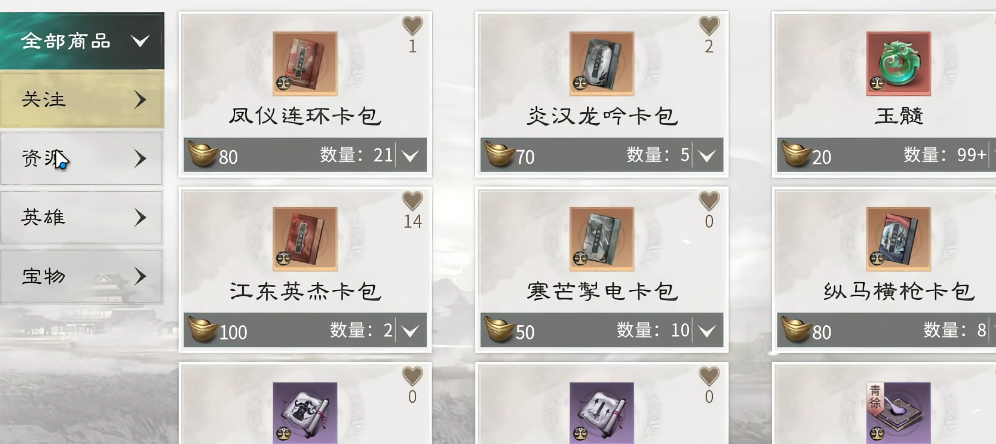This screenshot has width=996, height=444.
Task: Click gold ingot price icon for 凤仪连环卡包
Action: (203, 154)
